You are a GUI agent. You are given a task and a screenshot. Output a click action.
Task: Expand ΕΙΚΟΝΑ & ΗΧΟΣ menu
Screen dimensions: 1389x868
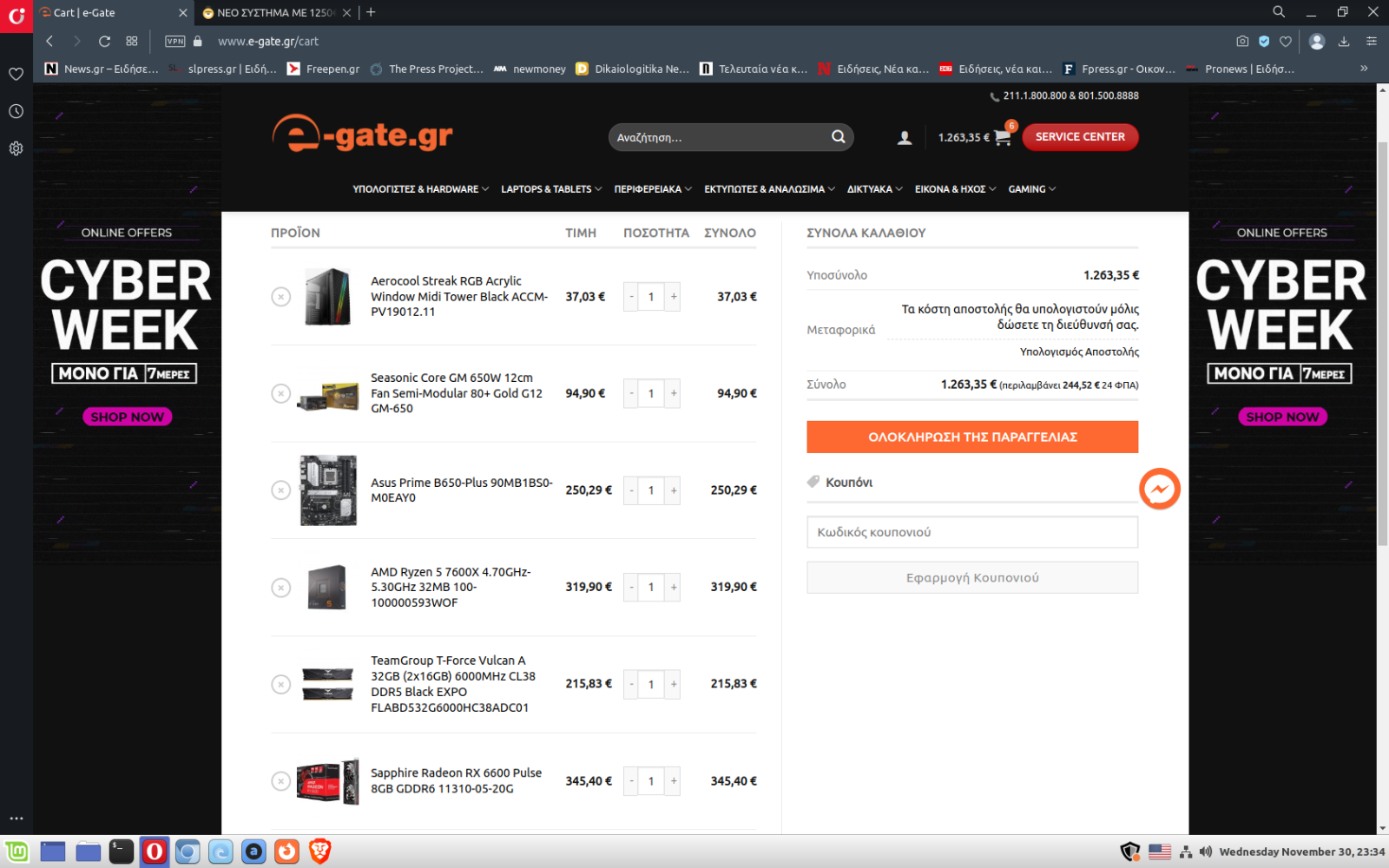(x=955, y=189)
